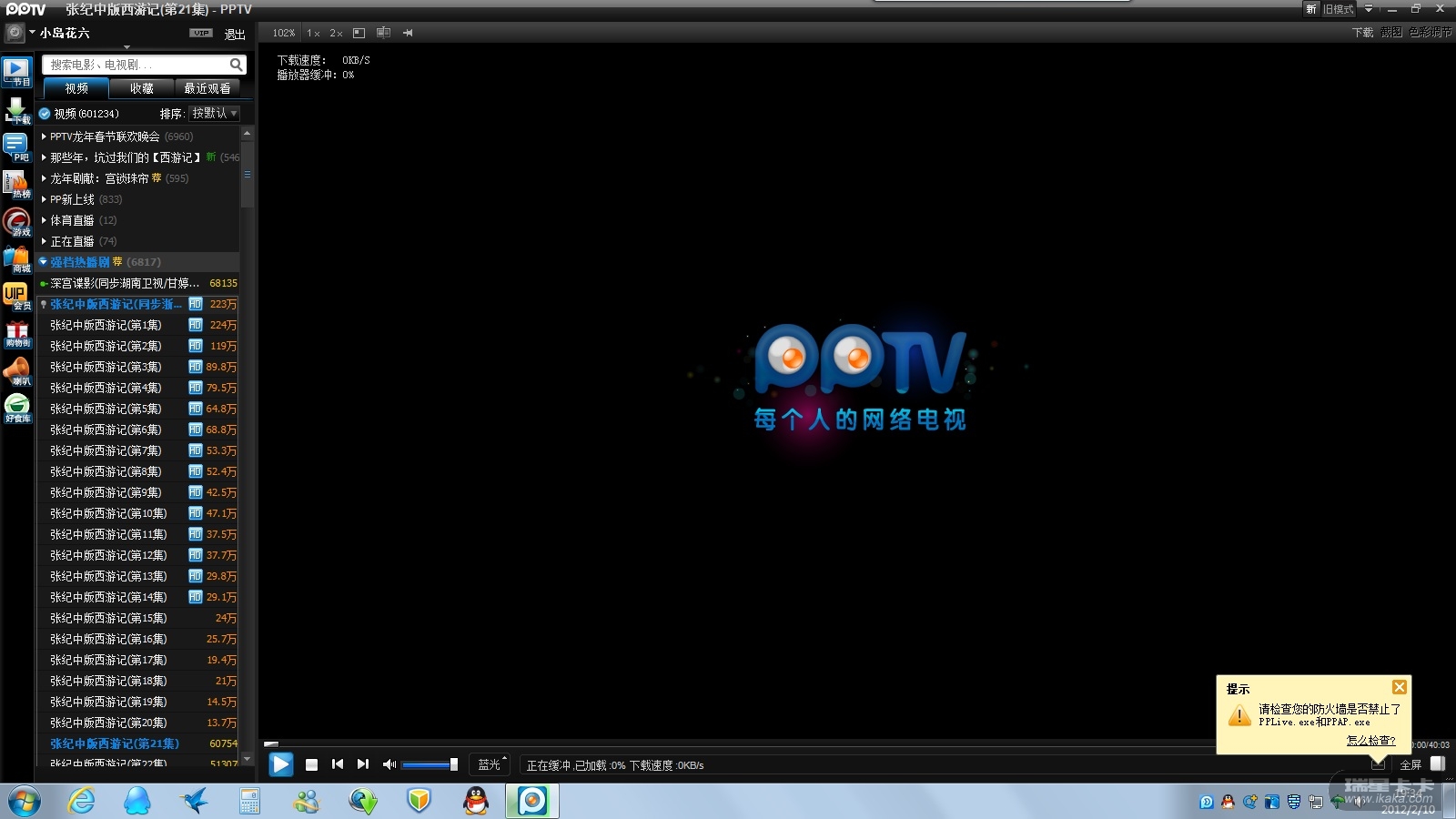Toggle the playlist panel icon beside 全屏
1456x819 pixels.
pos(1438,763)
